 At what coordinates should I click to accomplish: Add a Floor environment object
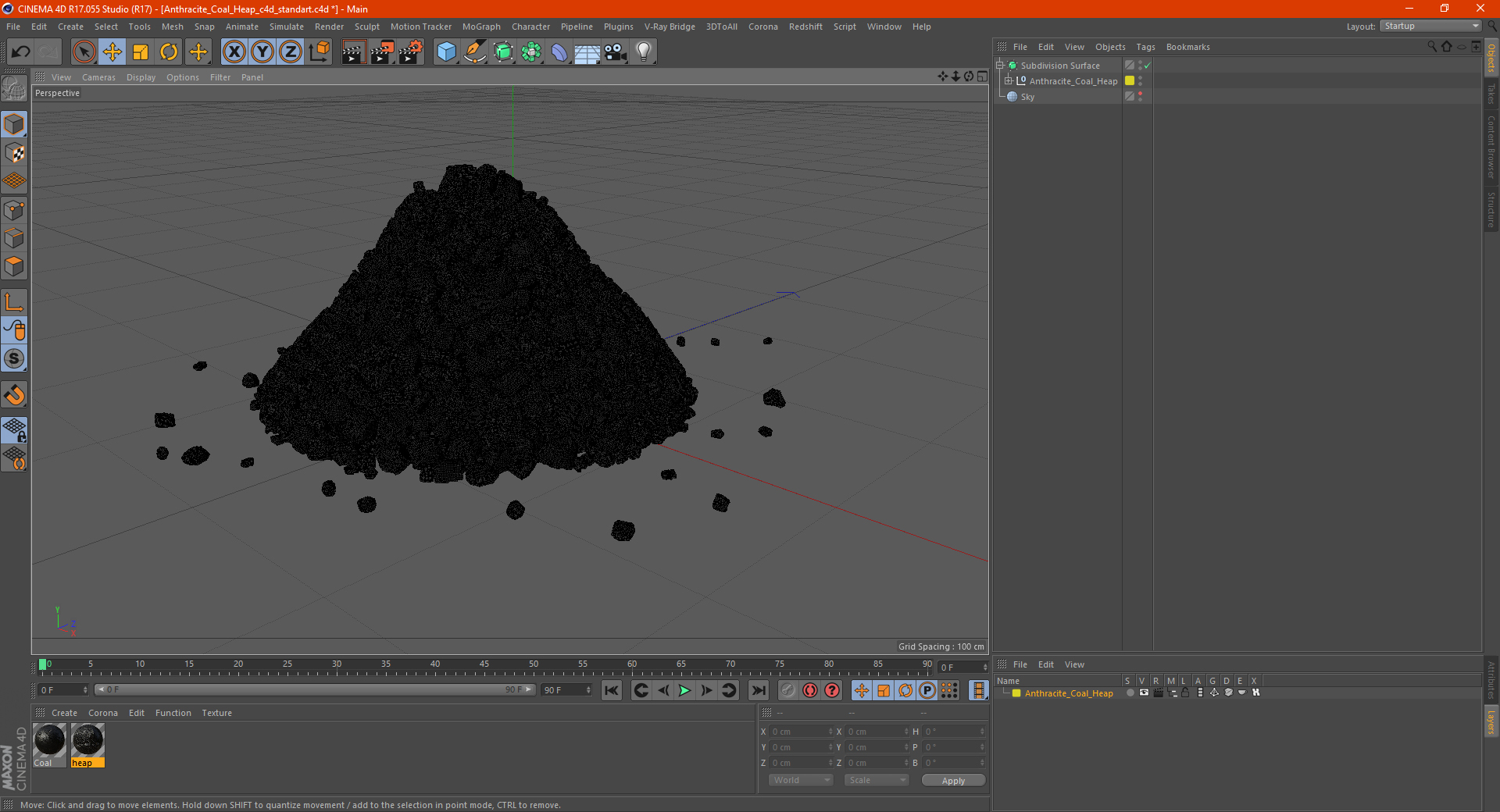[x=587, y=52]
